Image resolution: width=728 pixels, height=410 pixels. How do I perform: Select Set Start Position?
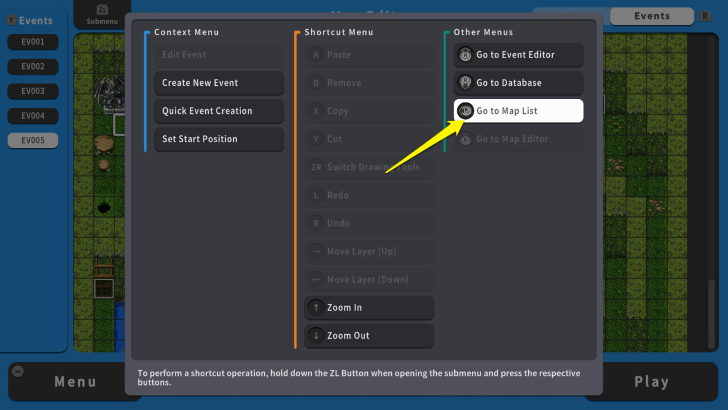point(218,139)
